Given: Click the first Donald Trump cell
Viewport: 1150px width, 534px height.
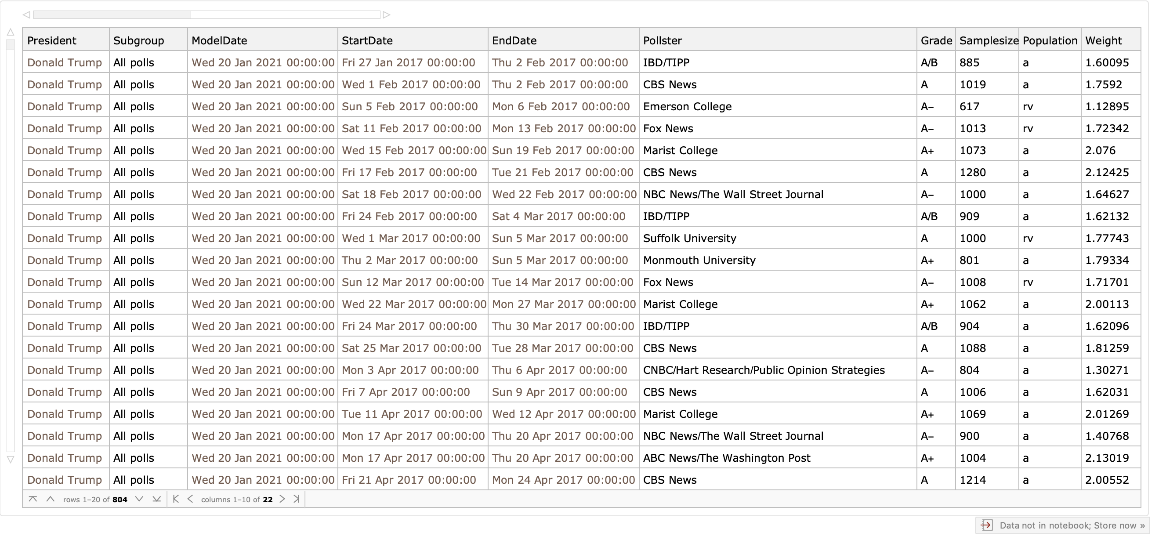Looking at the screenshot, I should tap(64, 63).
